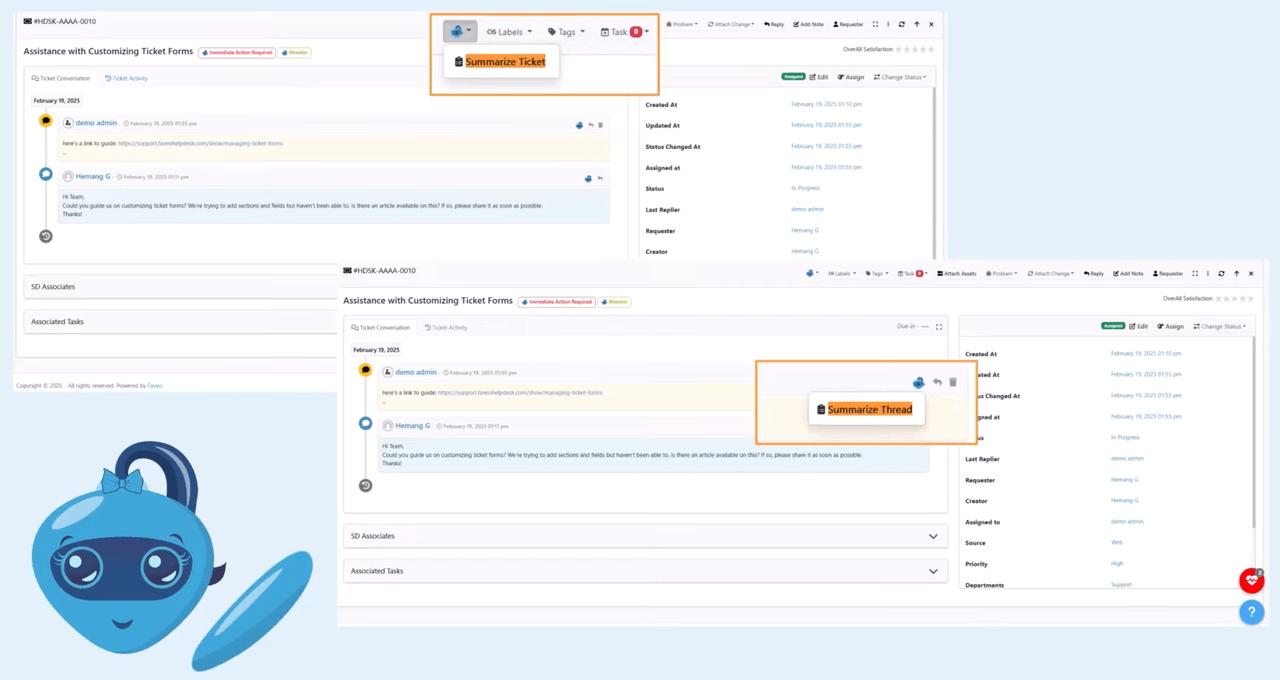Select the Add Note toolbar icon

pos(1128,273)
